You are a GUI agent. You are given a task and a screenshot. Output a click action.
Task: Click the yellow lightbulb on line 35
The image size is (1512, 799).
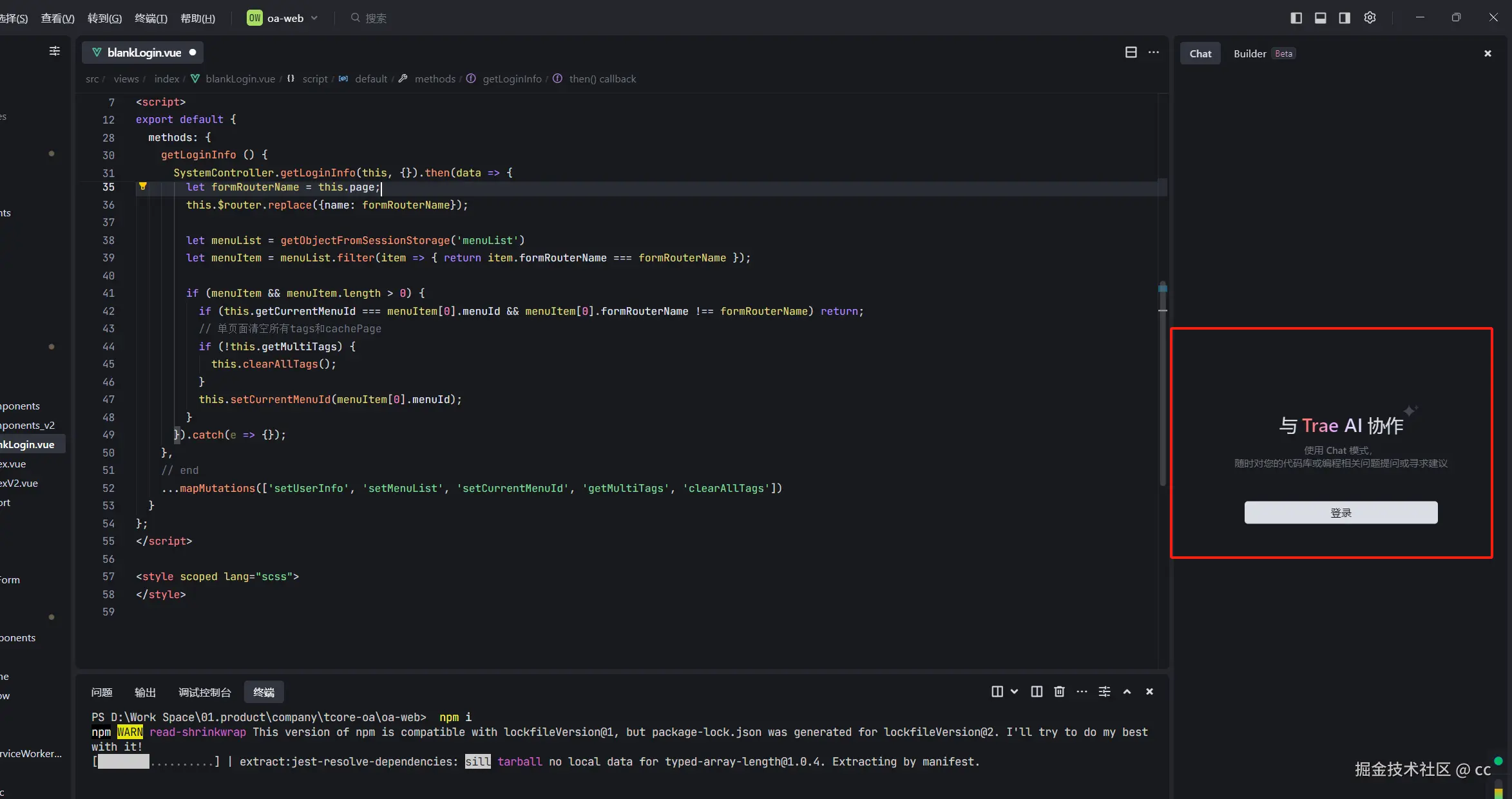143,187
